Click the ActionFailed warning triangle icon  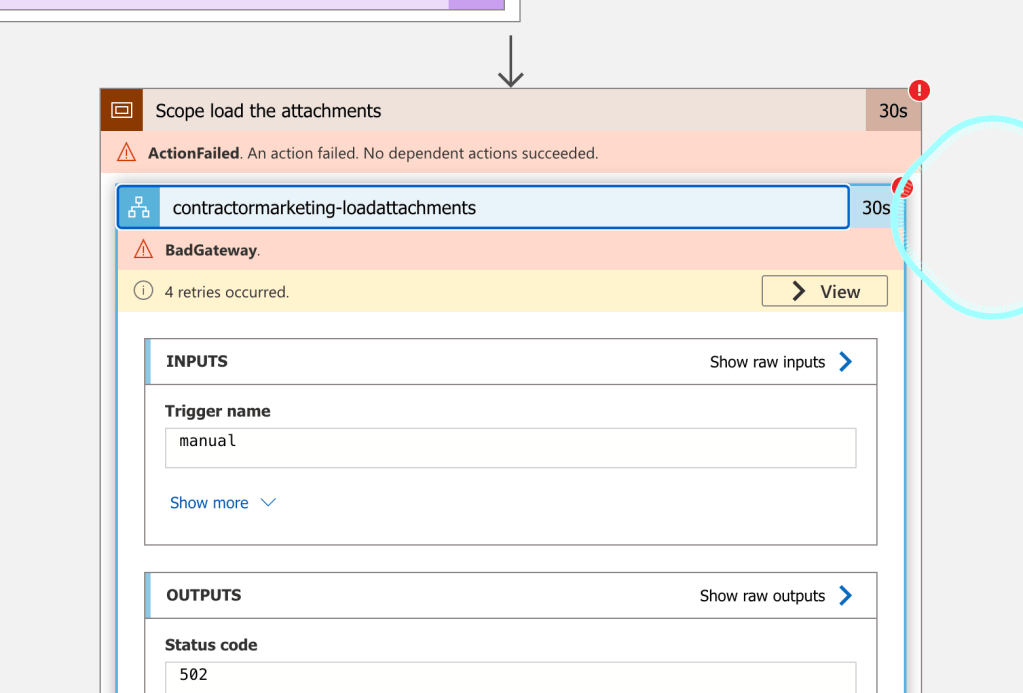tap(126, 153)
